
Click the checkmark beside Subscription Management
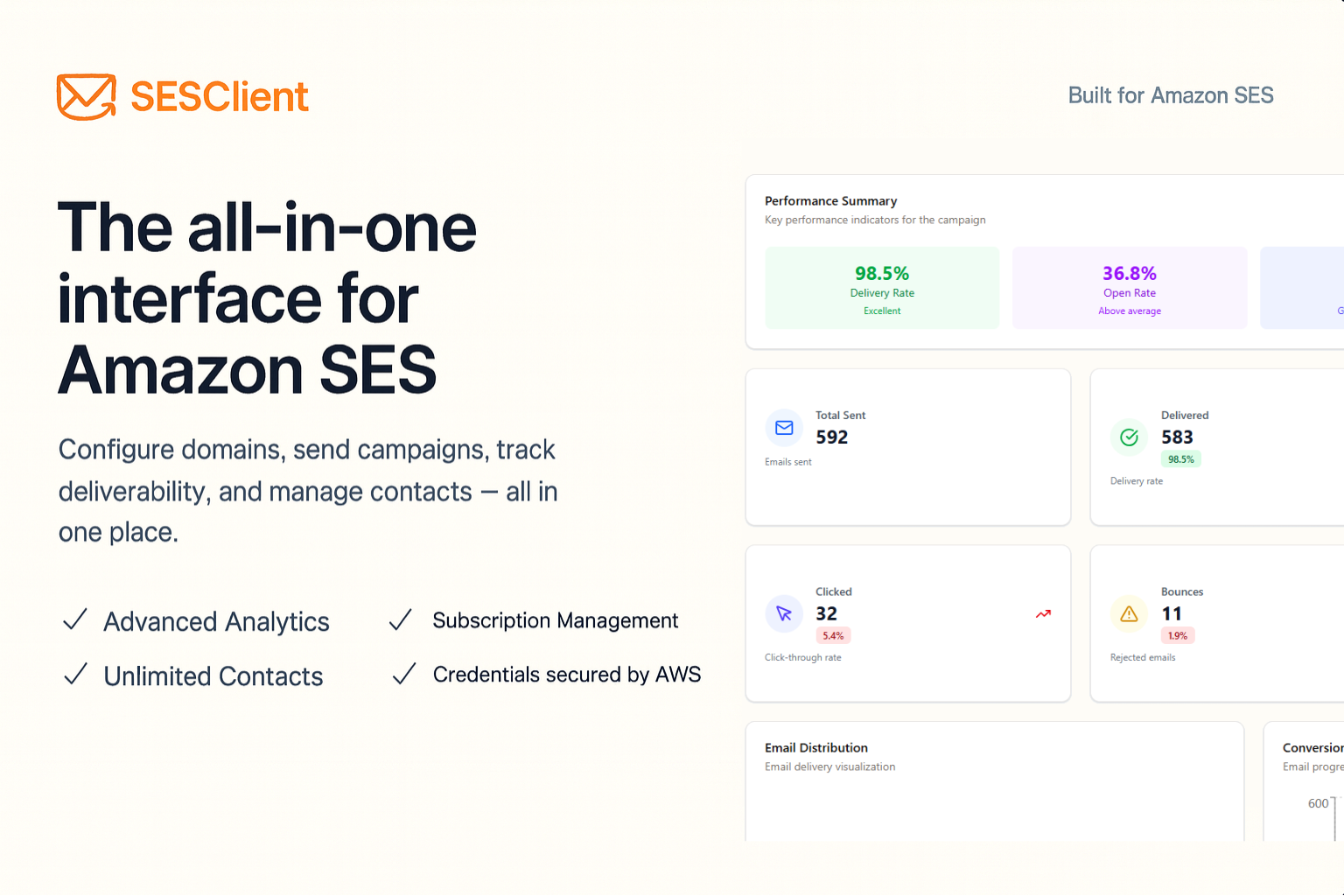point(401,620)
